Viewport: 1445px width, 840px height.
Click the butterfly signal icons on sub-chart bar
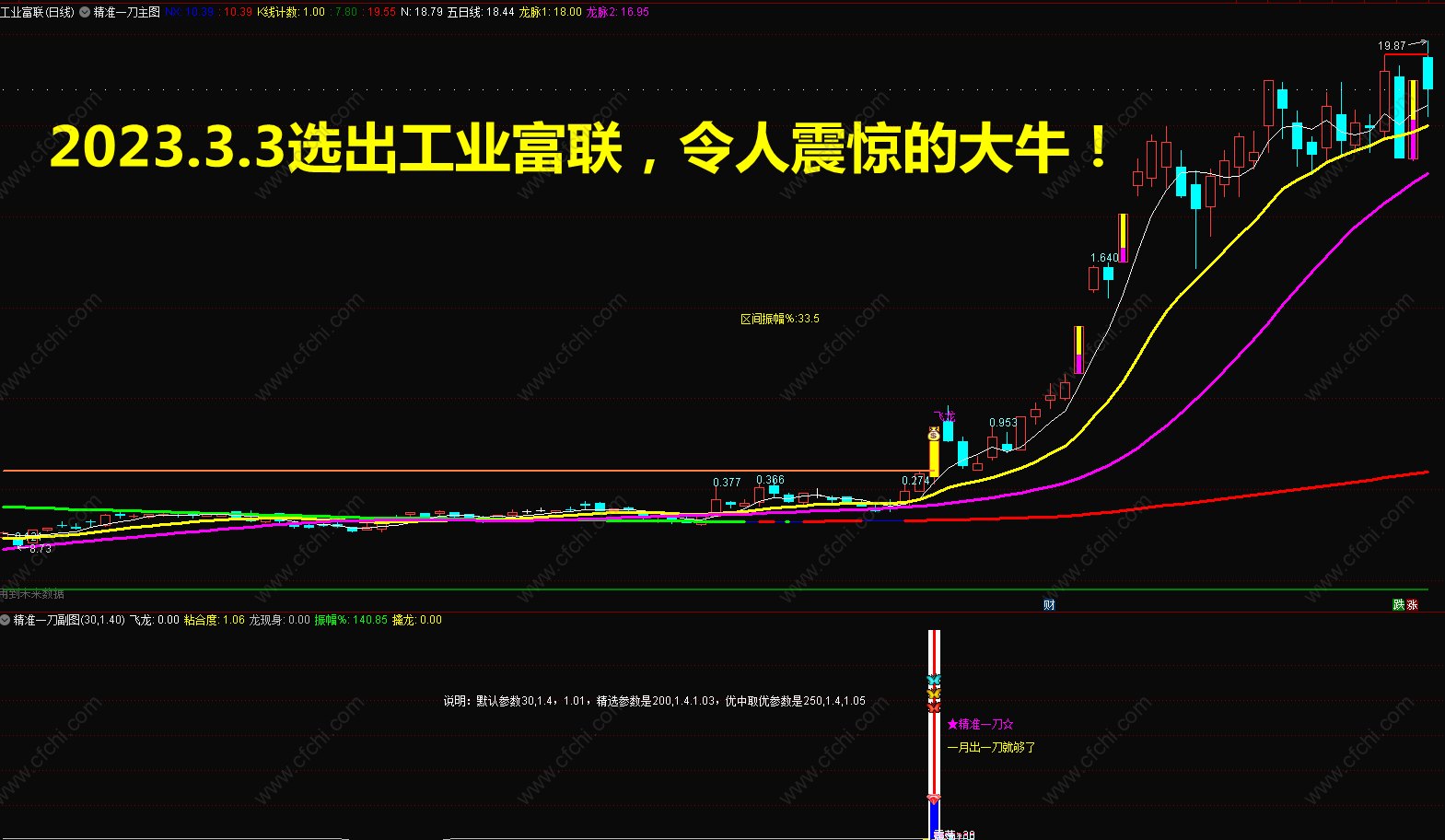coord(934,693)
